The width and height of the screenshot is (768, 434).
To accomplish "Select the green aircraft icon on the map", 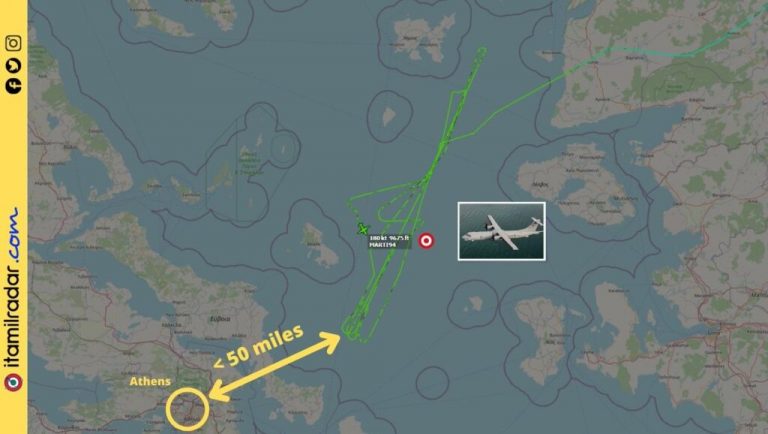I will [x=362, y=228].
